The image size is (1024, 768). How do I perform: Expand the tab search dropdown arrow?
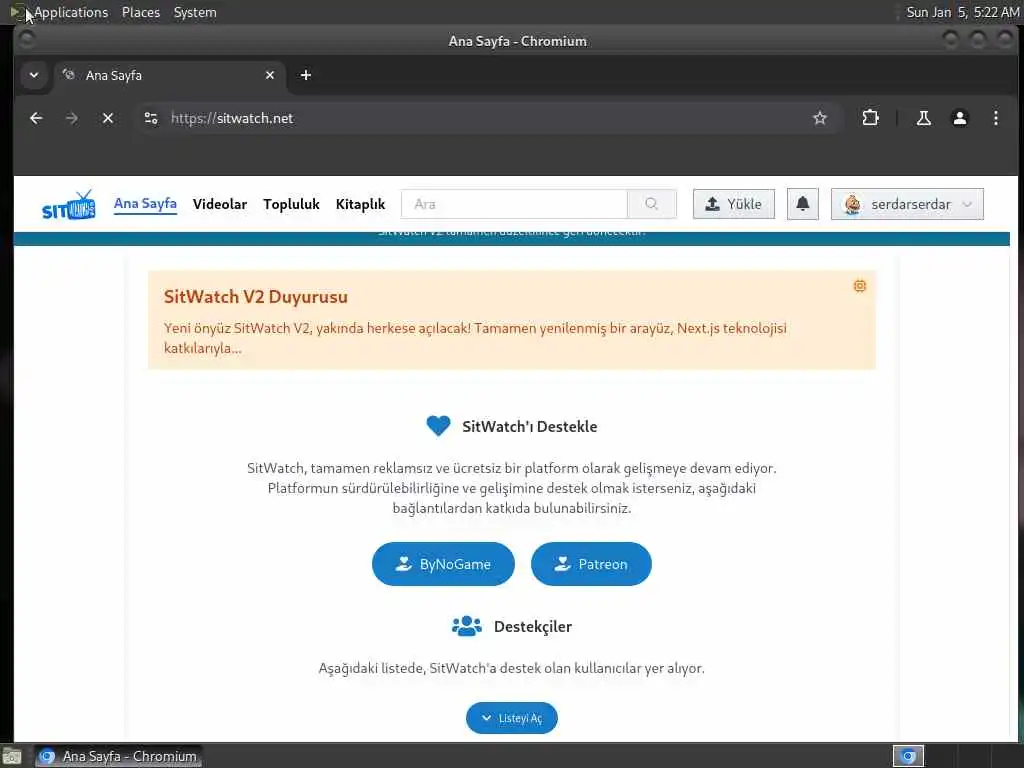tap(34, 75)
